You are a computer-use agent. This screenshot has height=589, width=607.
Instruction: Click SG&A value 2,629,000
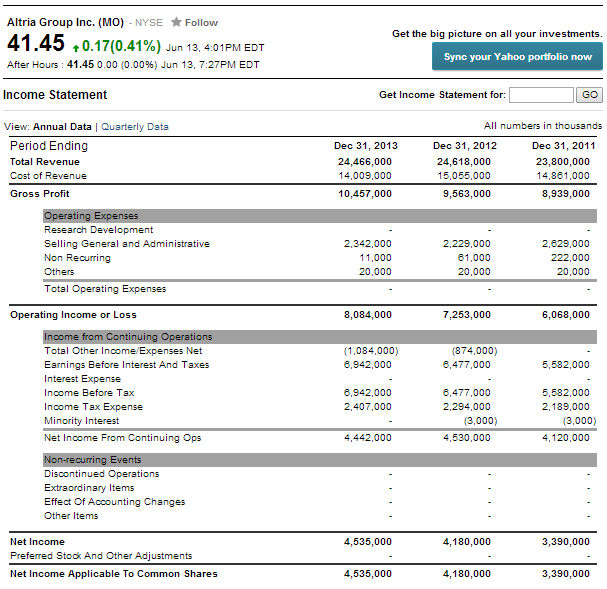pyautogui.click(x=566, y=244)
